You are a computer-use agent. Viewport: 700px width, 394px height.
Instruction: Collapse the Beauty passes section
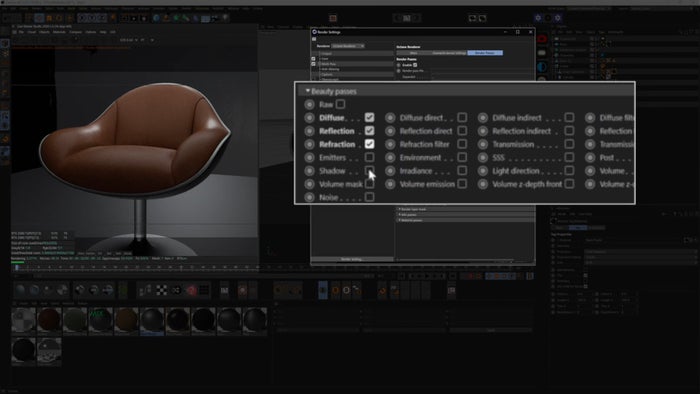[308, 91]
